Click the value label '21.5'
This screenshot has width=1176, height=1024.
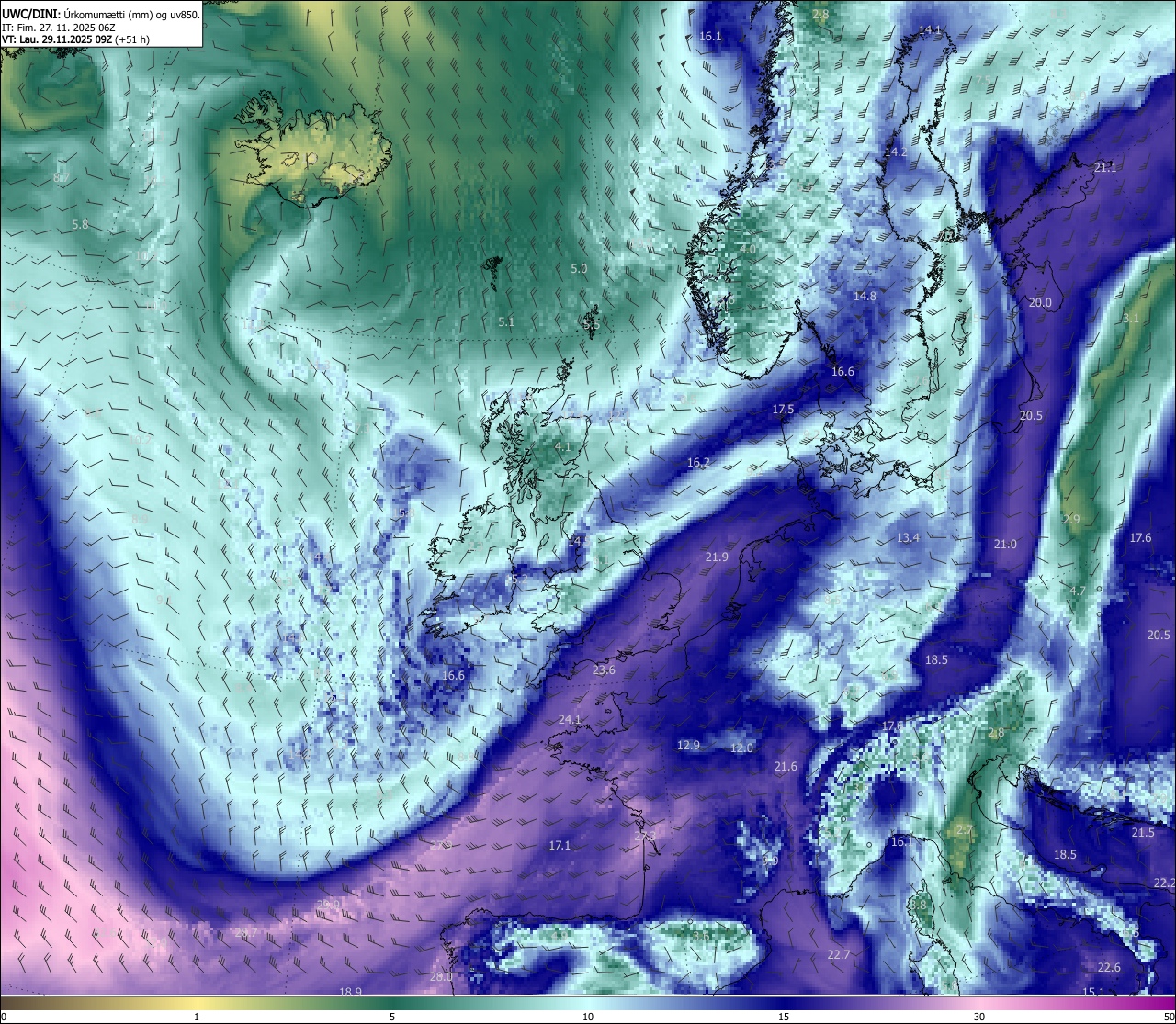[1143, 833]
